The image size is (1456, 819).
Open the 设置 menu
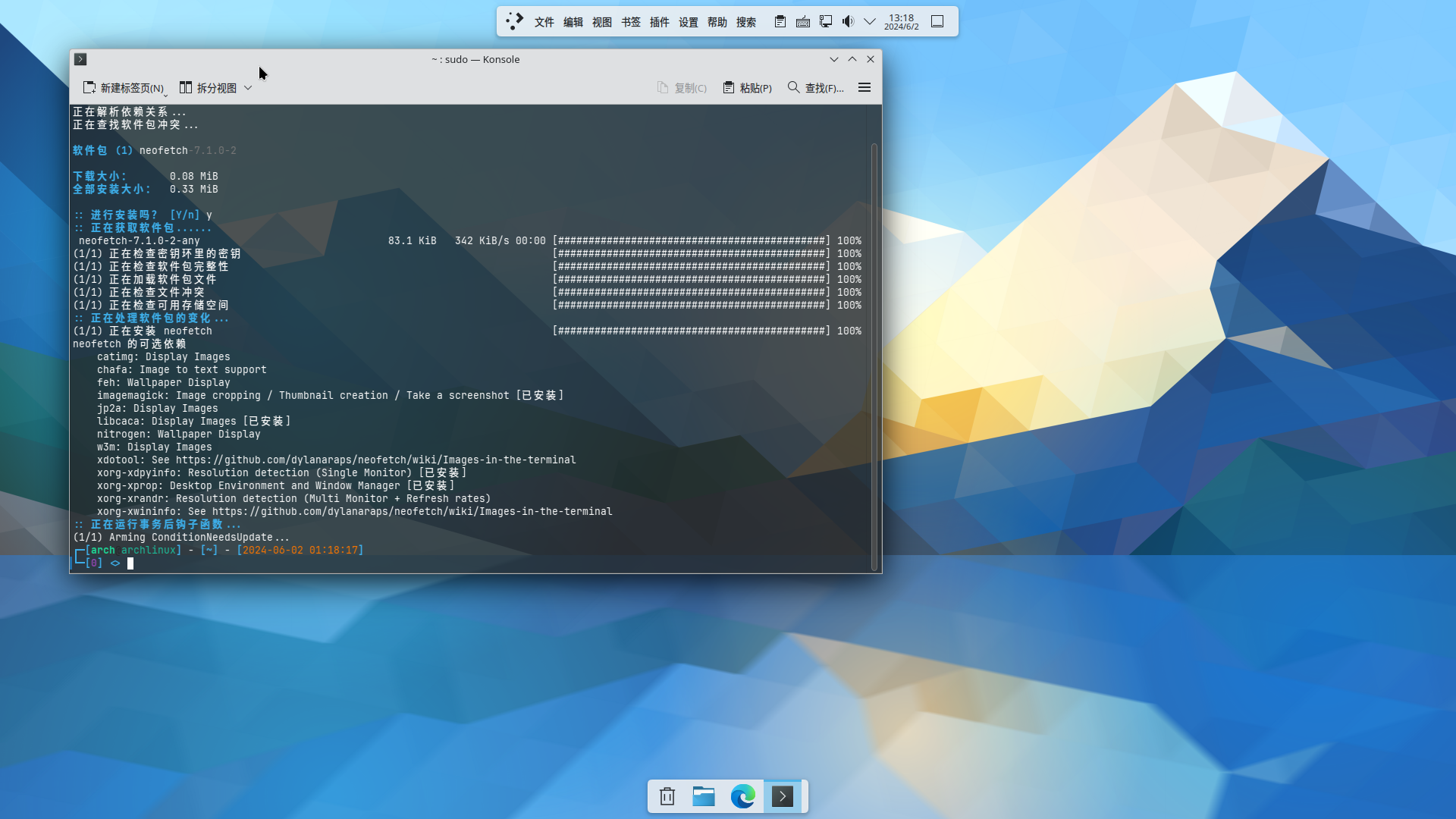[688, 22]
